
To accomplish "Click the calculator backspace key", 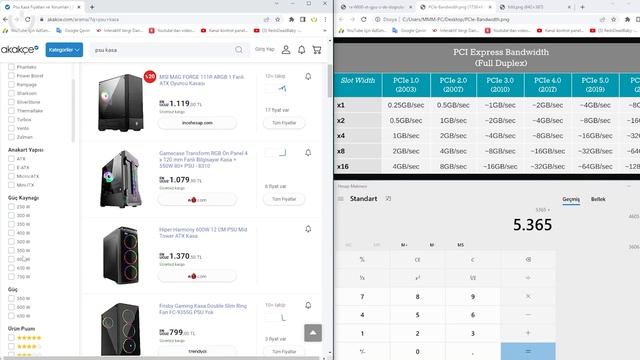I will coord(528,260).
